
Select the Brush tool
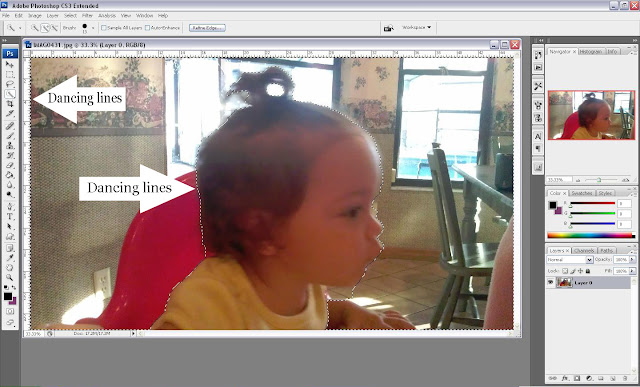coord(10,136)
